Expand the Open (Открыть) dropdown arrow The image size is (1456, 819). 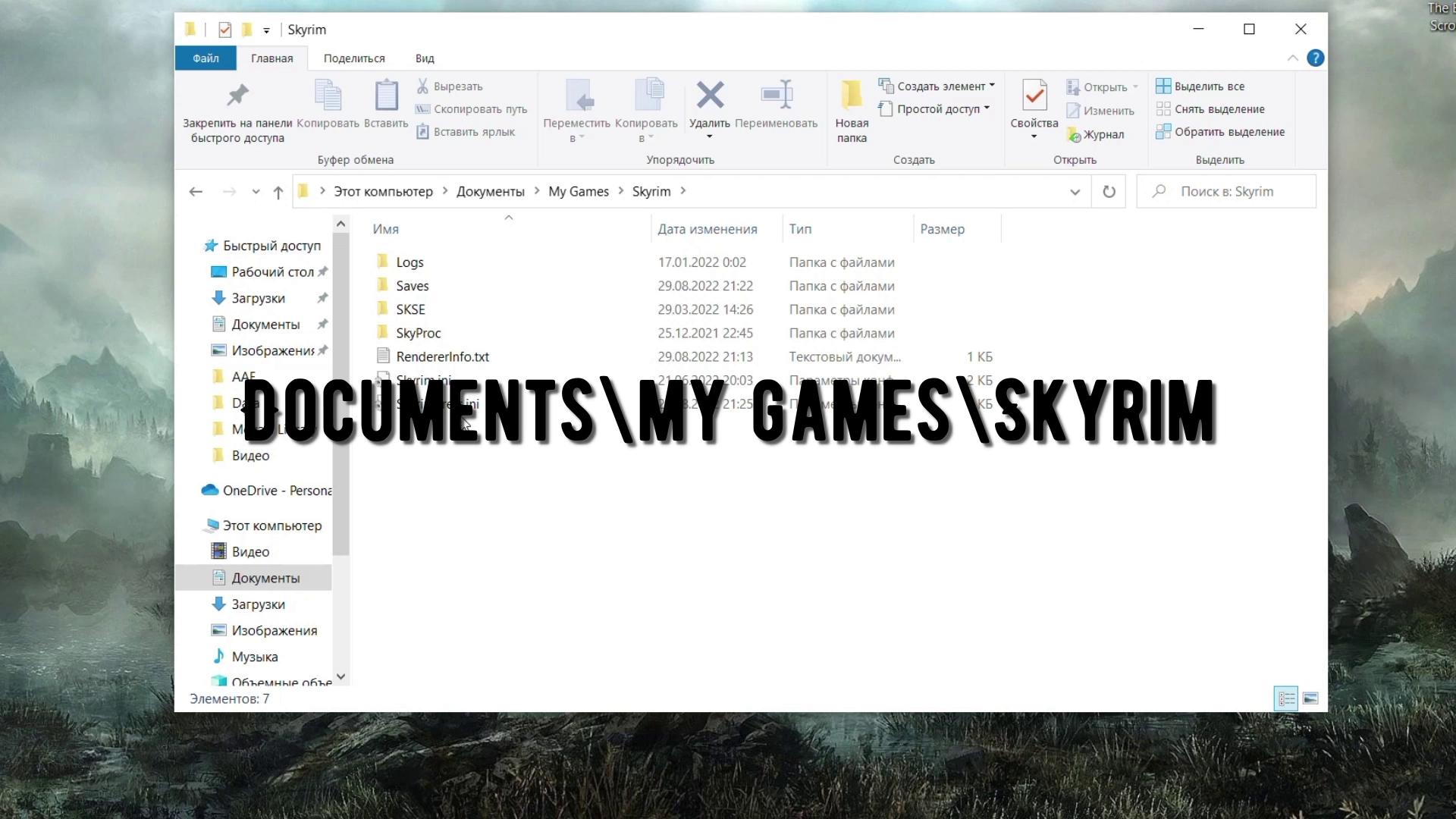[x=1135, y=87]
